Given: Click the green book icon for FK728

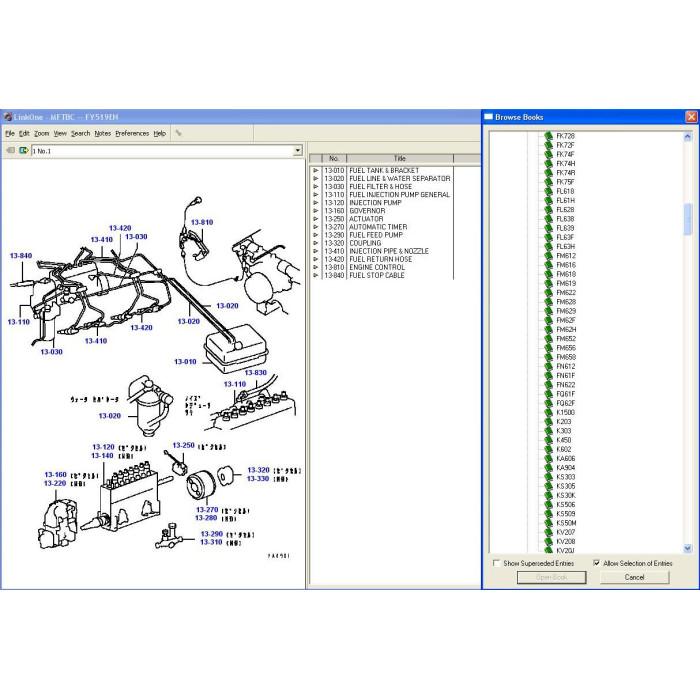Looking at the screenshot, I should 549,136.
